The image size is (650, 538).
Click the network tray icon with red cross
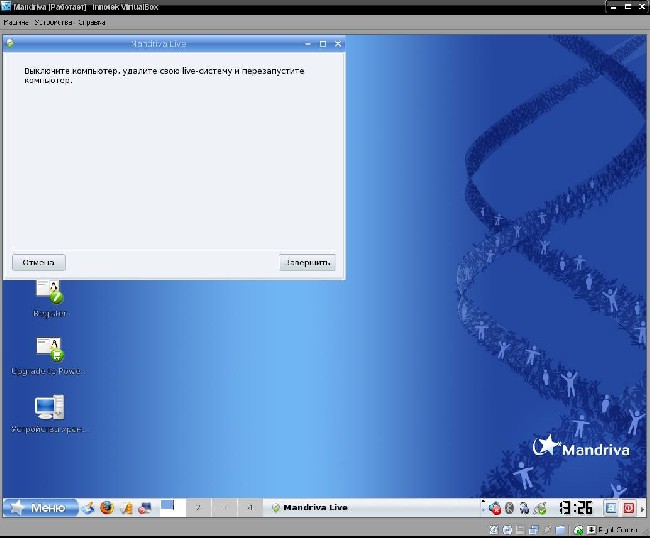(495, 508)
